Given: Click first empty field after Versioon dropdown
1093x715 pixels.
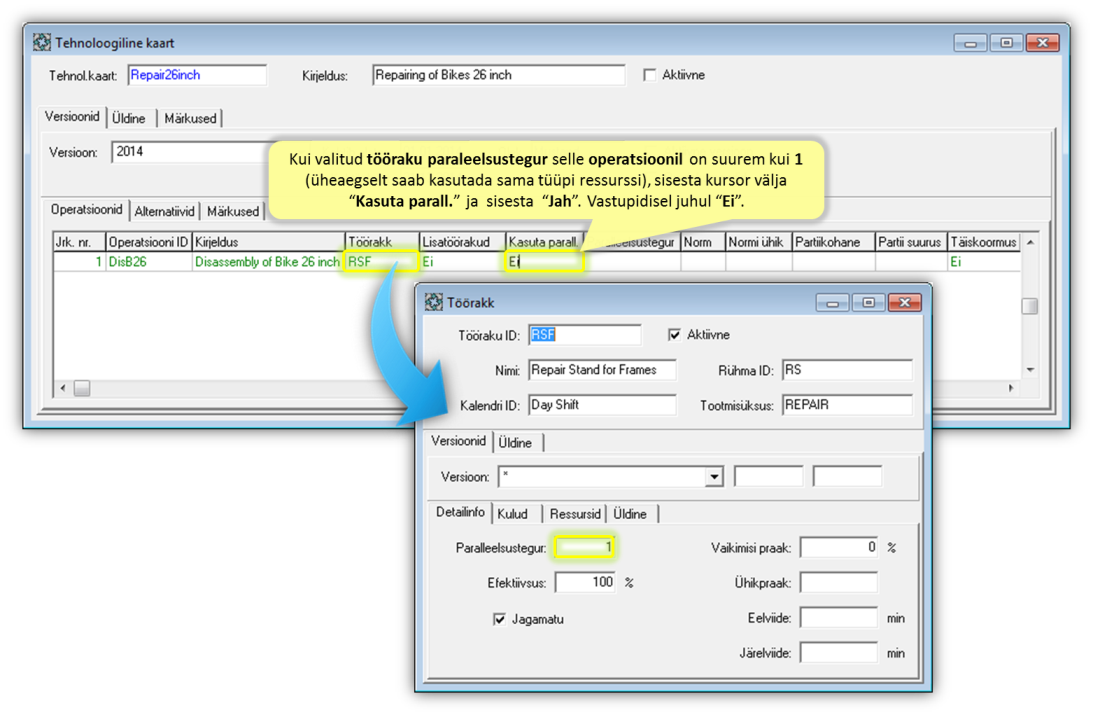Looking at the screenshot, I should 769,477.
